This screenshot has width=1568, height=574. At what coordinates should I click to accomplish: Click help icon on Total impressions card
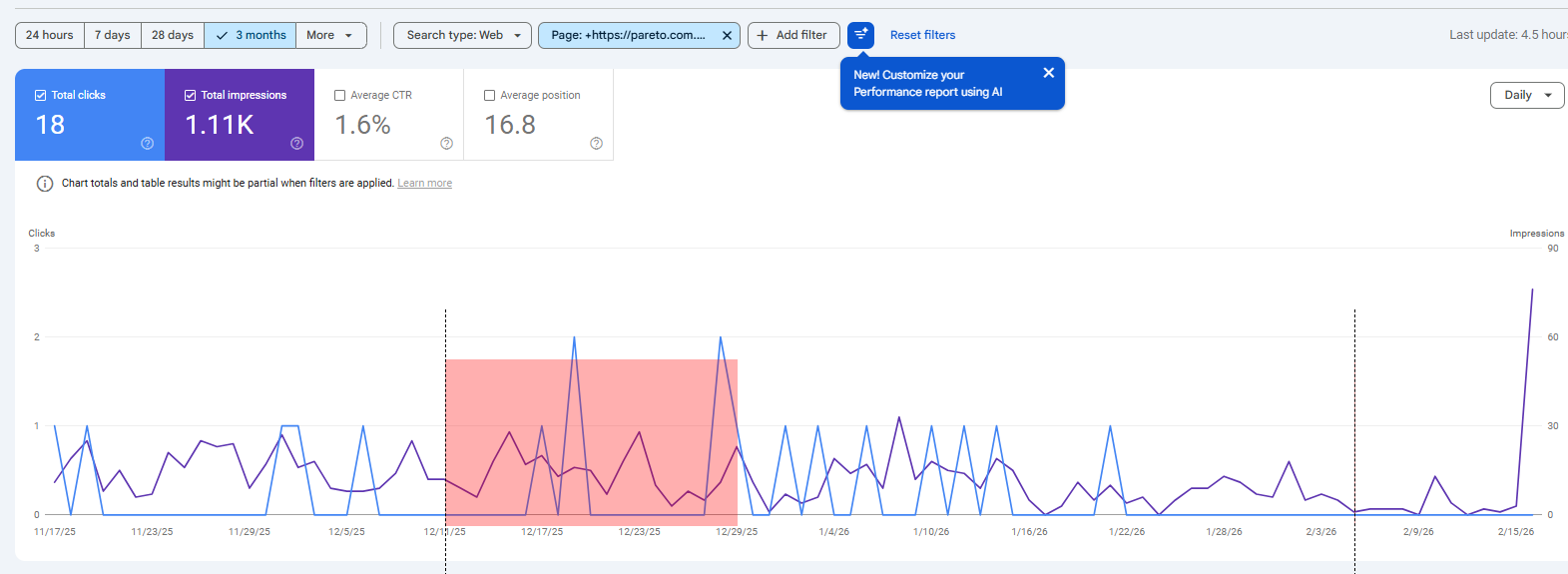[296, 144]
